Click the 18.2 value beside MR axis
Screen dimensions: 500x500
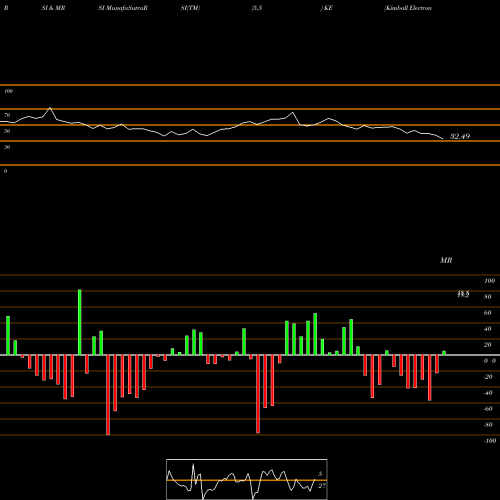tap(463, 294)
